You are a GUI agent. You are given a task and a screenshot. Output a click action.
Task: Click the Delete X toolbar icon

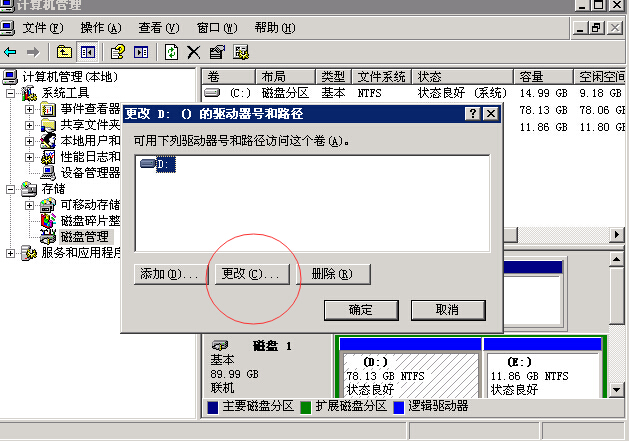[194, 52]
